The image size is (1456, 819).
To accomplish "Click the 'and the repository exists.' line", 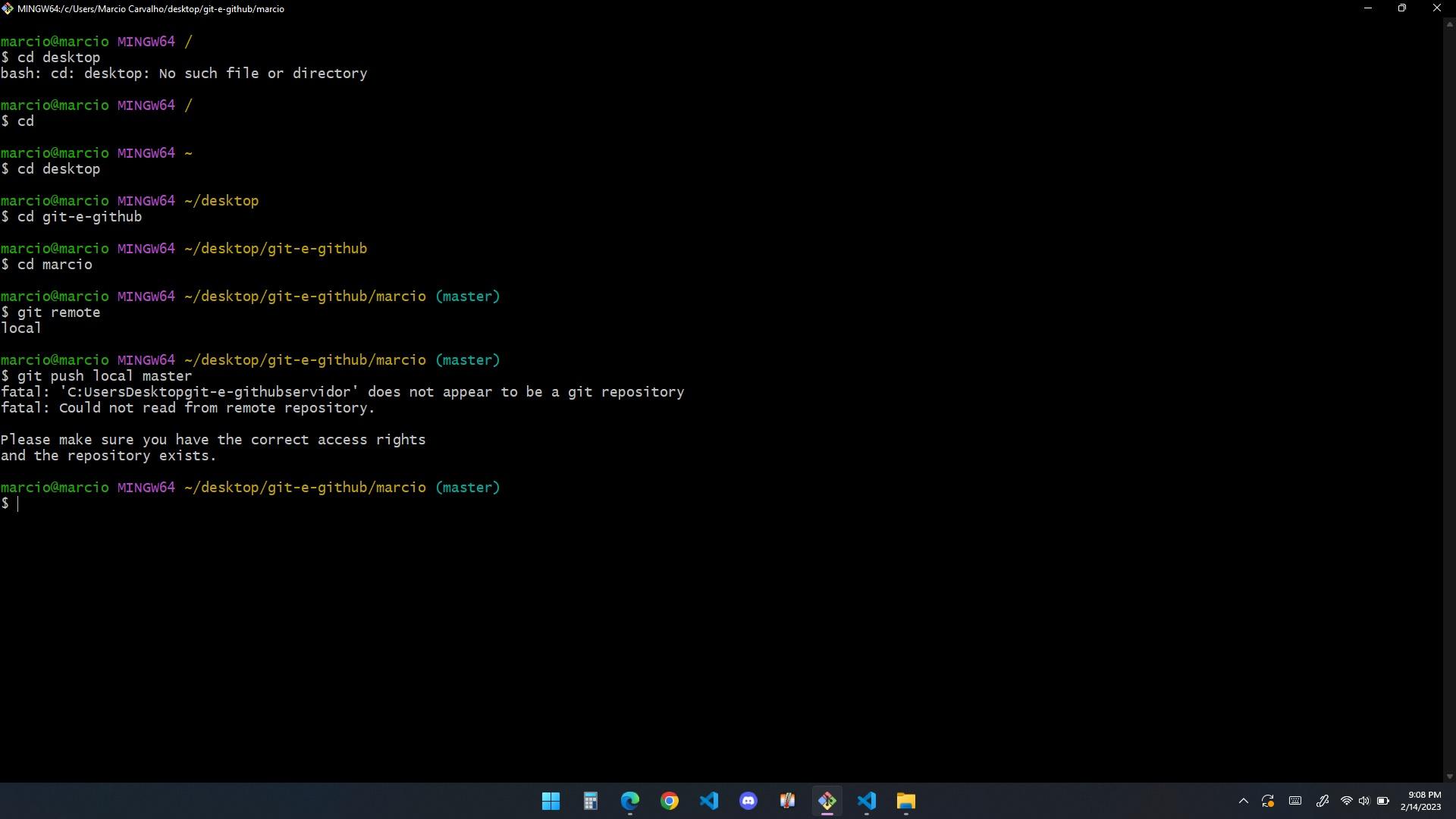I will (108, 456).
